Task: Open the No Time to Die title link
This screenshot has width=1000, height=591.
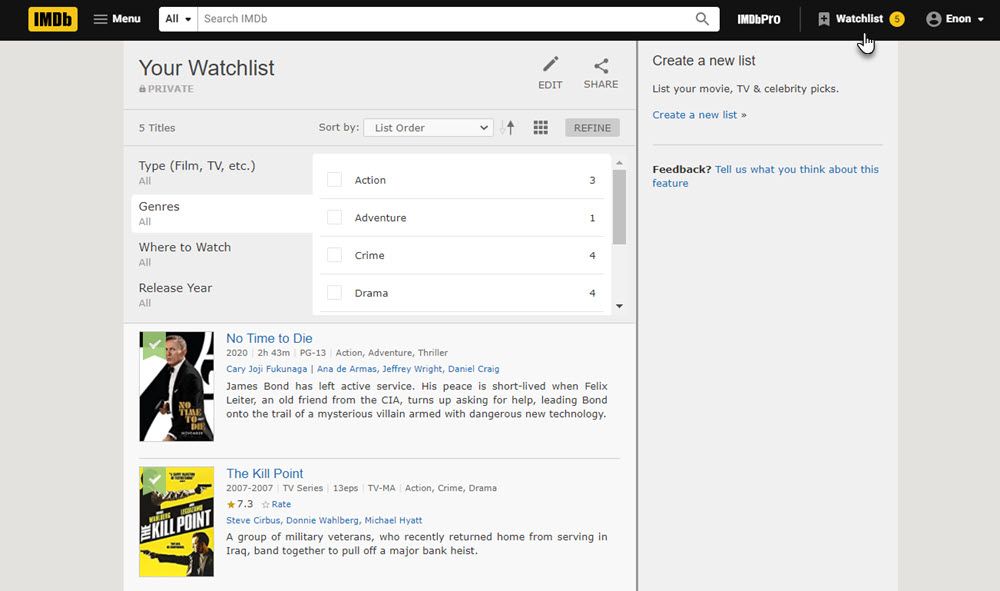Action: click(x=269, y=339)
